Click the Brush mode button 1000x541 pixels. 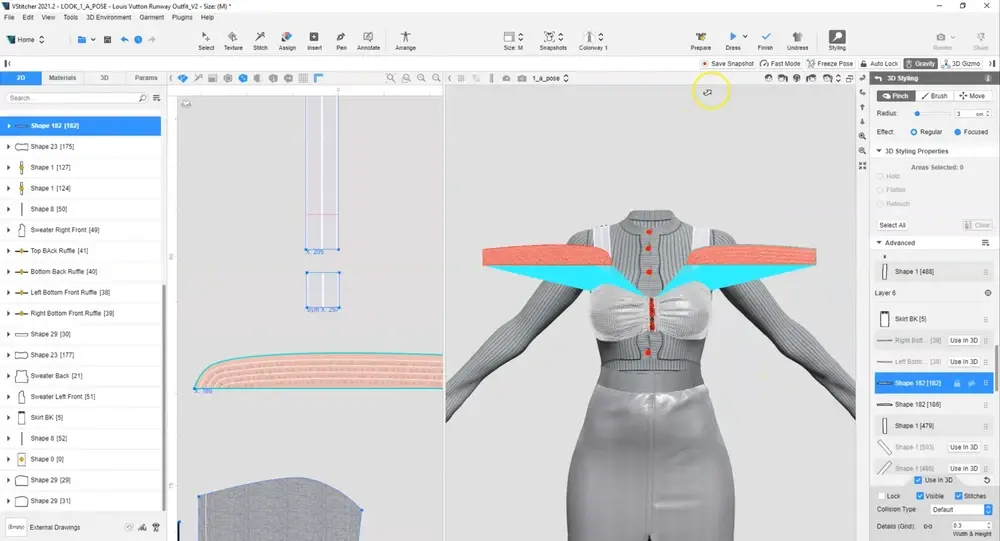pyautogui.click(x=935, y=96)
